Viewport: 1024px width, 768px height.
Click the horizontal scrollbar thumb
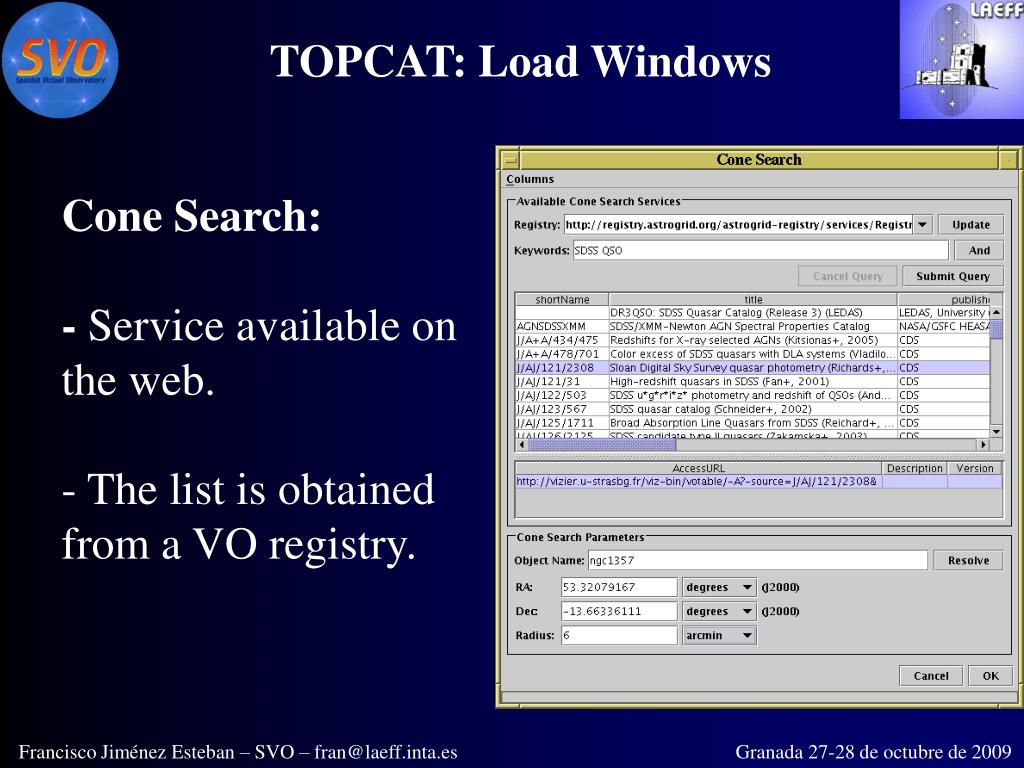point(601,445)
